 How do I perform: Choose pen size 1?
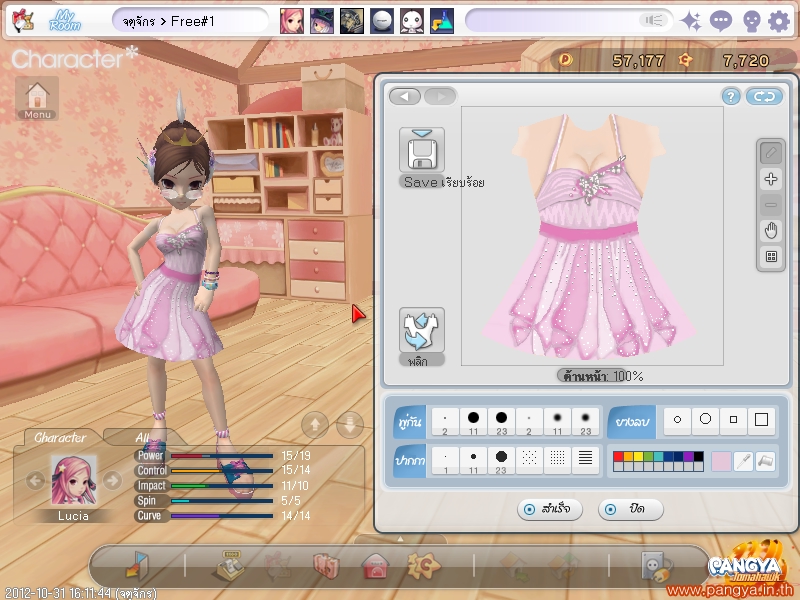click(x=445, y=460)
